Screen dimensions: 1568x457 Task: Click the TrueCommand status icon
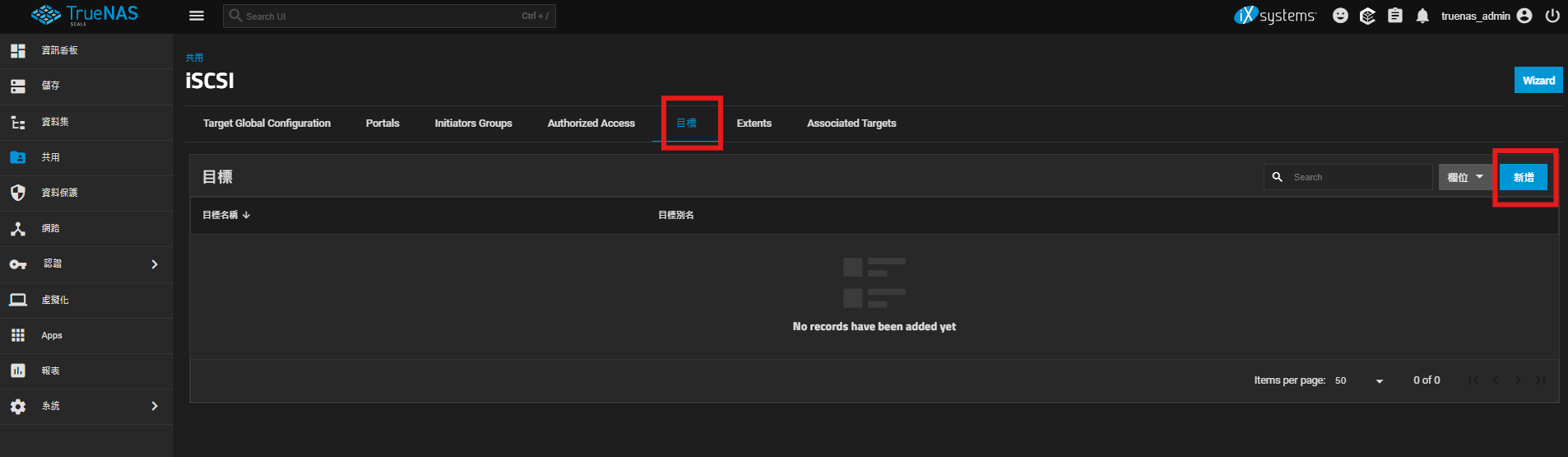pos(1367,16)
